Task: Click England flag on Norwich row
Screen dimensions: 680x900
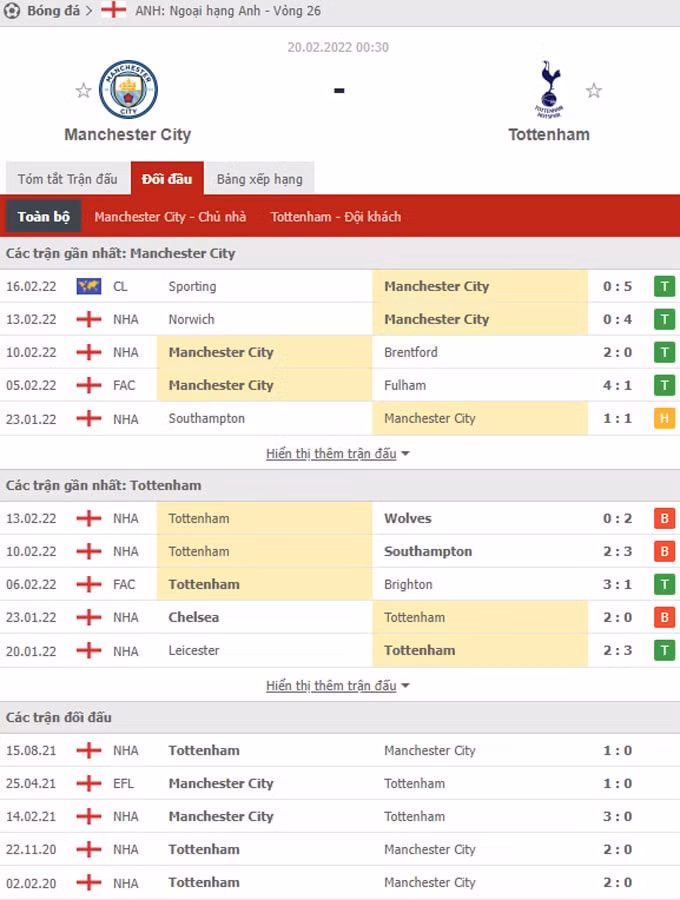Action: tap(89, 319)
